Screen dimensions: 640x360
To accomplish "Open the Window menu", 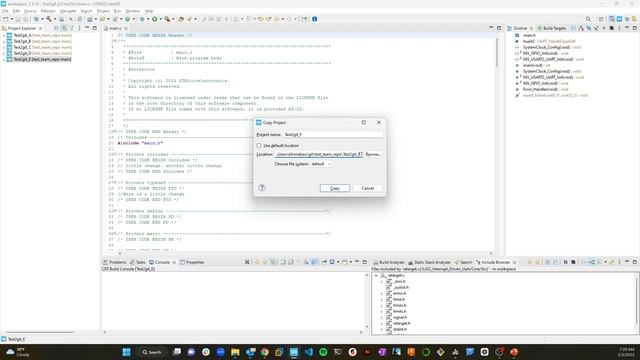I will (133, 11).
